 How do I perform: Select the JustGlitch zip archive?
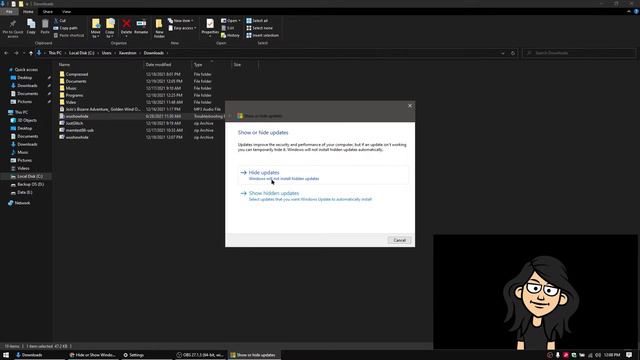point(74,123)
